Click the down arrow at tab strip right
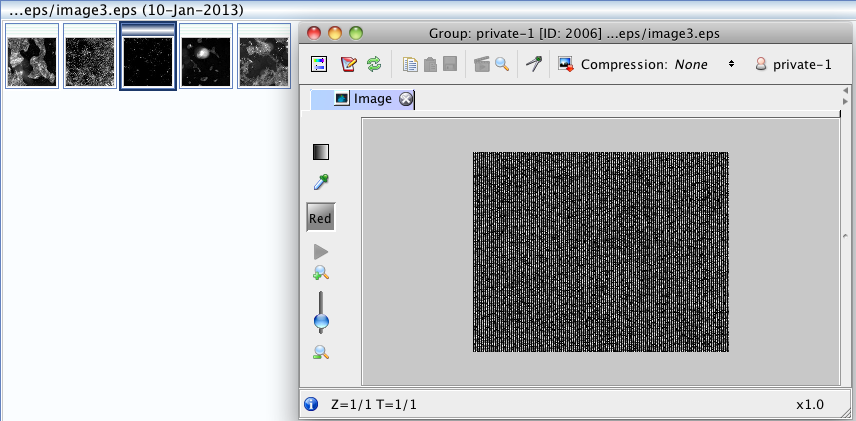Image resolution: width=856 pixels, height=421 pixels. point(846,102)
